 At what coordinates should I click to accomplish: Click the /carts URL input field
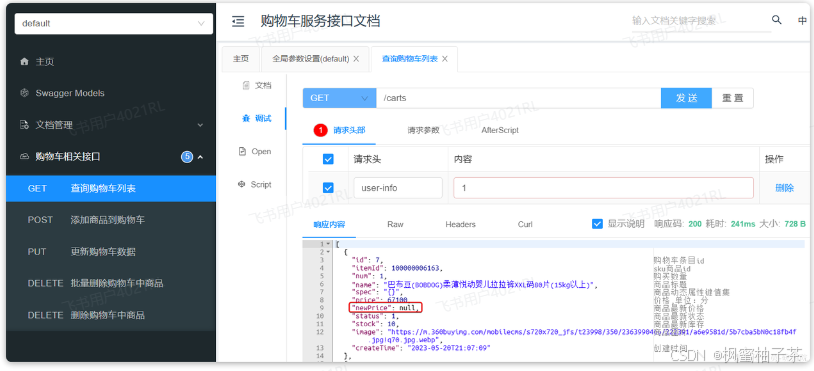519,98
